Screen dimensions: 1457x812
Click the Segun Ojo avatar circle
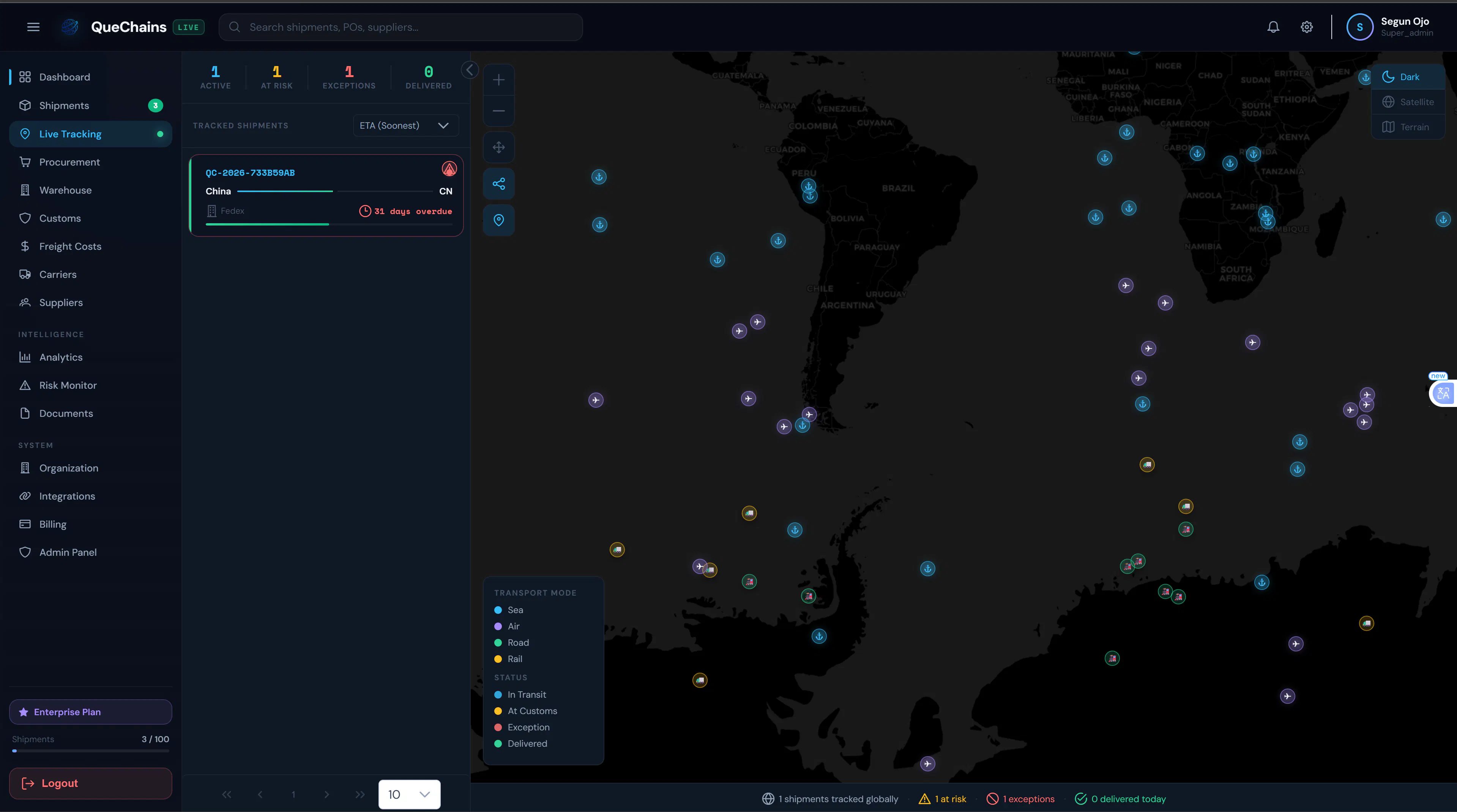tap(1360, 27)
